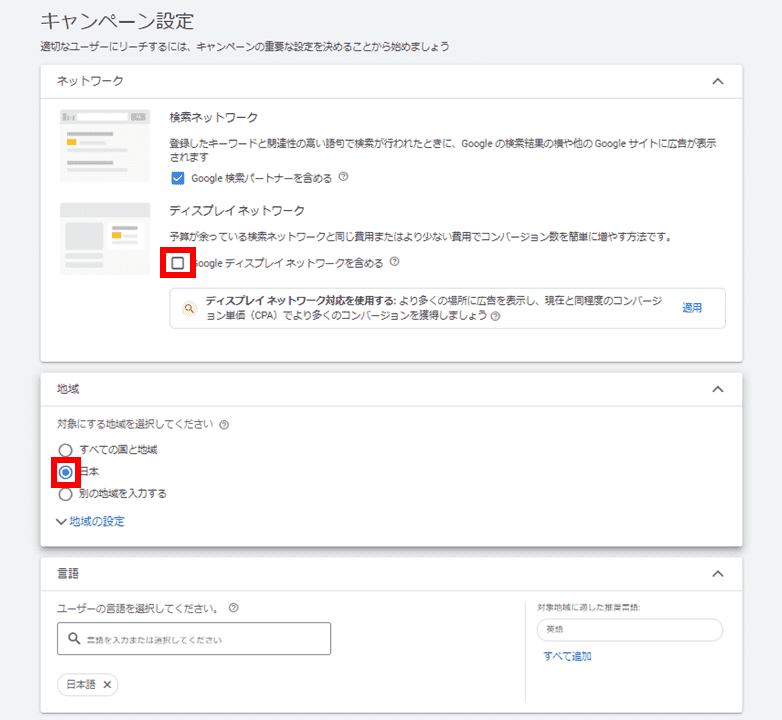Click help icon after コンバージョンを獲得しましょう text
Screen dimensions: 782x720
pyautogui.click(x=495, y=316)
